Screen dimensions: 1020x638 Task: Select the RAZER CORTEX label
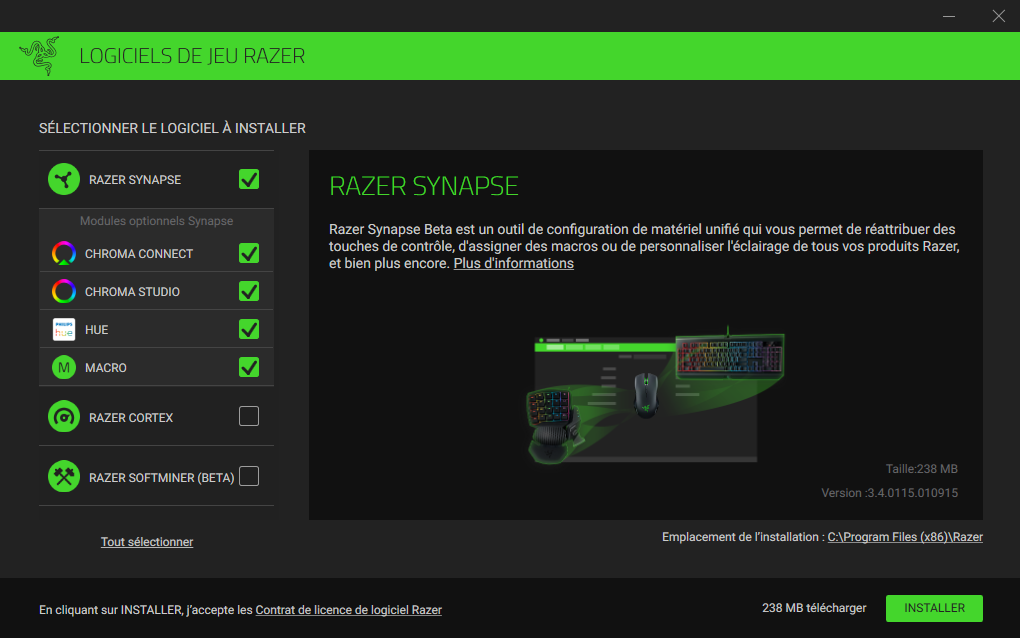pos(131,418)
